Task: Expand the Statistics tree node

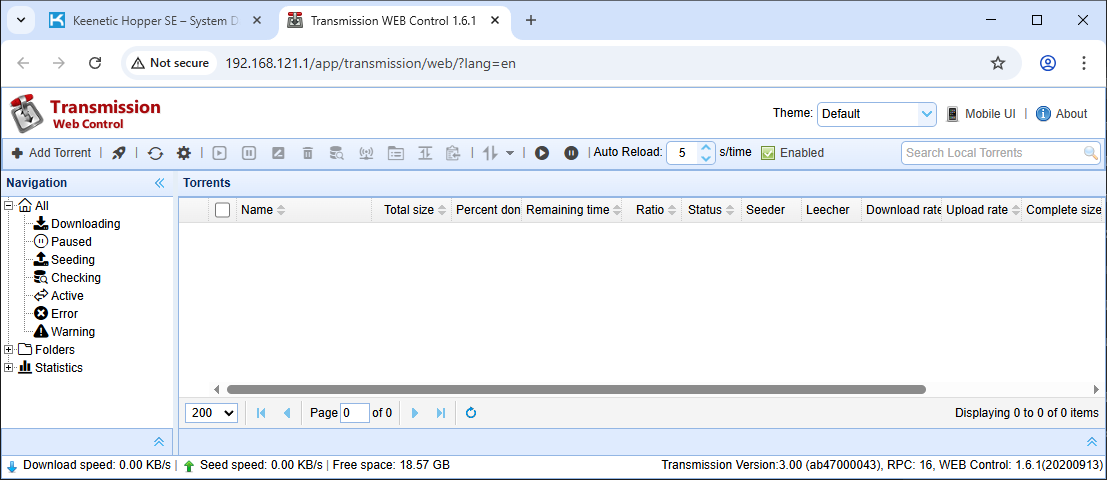Action: 9,368
